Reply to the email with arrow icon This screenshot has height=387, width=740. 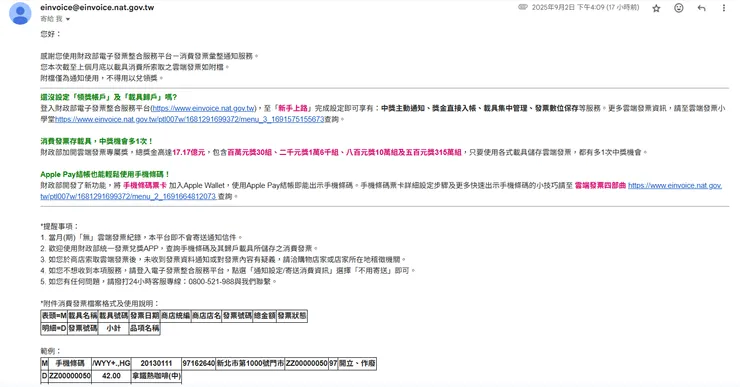point(701,8)
